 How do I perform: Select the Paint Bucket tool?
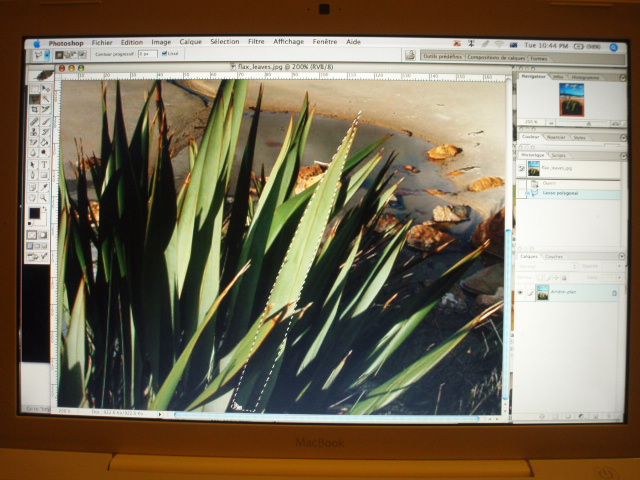pos(45,142)
